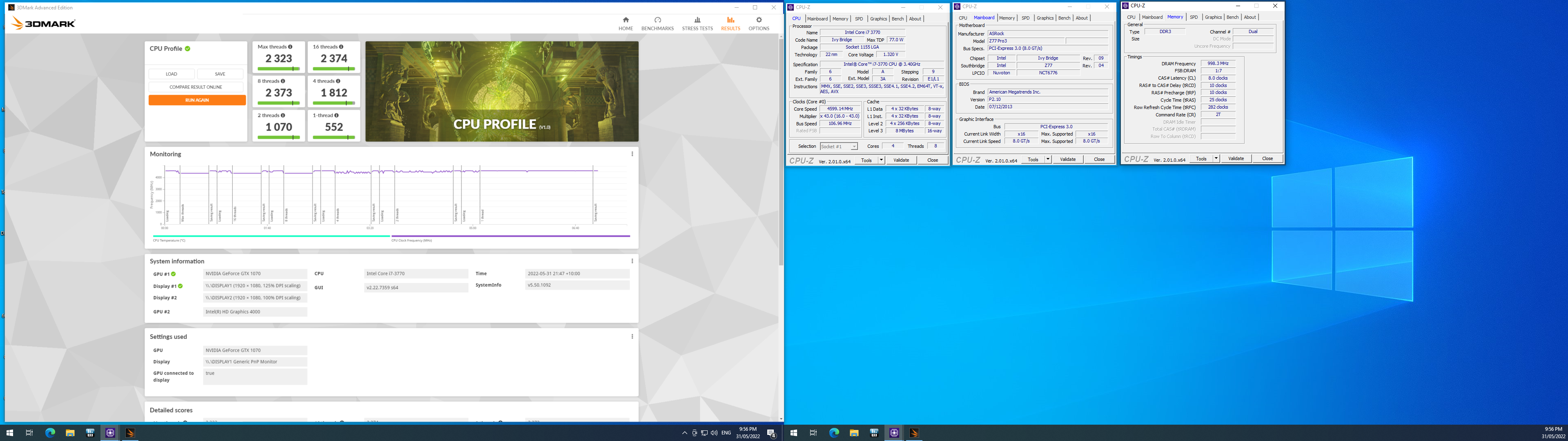Click the CPU Temperature legend line
The width and height of the screenshot is (1568, 441).
click(272, 236)
